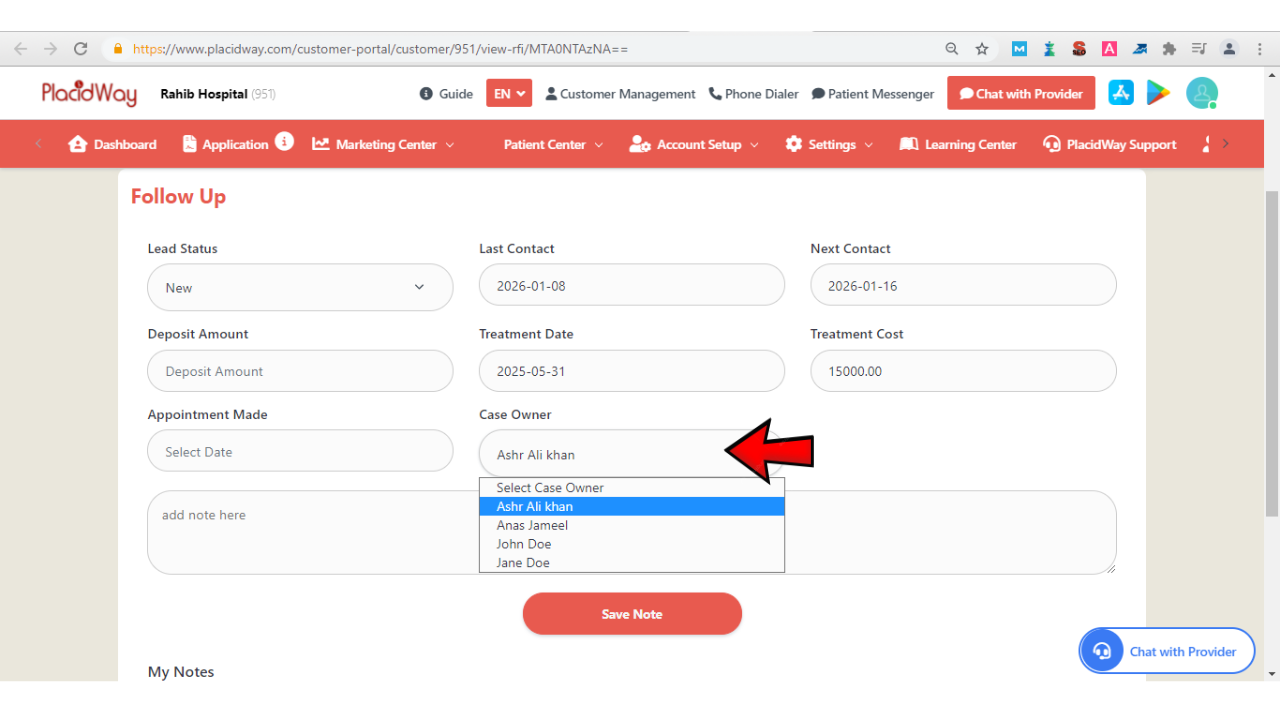The image size is (1280, 720).
Task: Click the red Chat with Provider button
Action: point(1021,94)
